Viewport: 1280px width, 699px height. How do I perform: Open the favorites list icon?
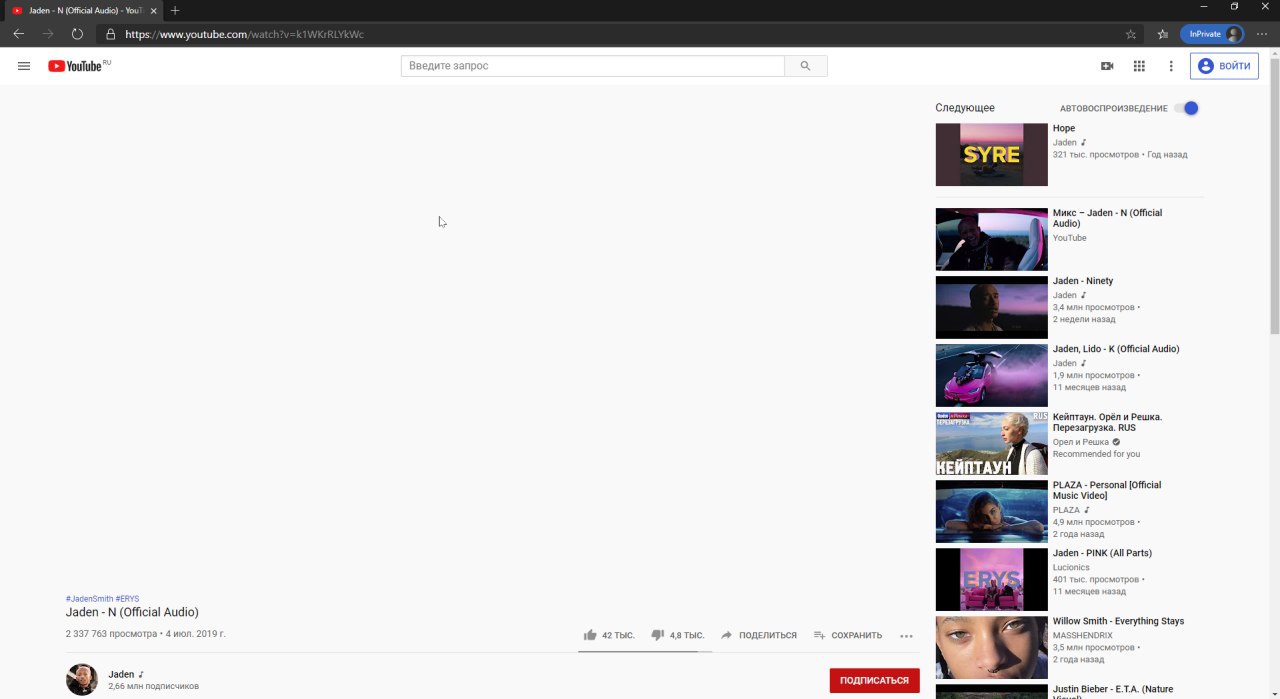pyautogui.click(x=1163, y=34)
